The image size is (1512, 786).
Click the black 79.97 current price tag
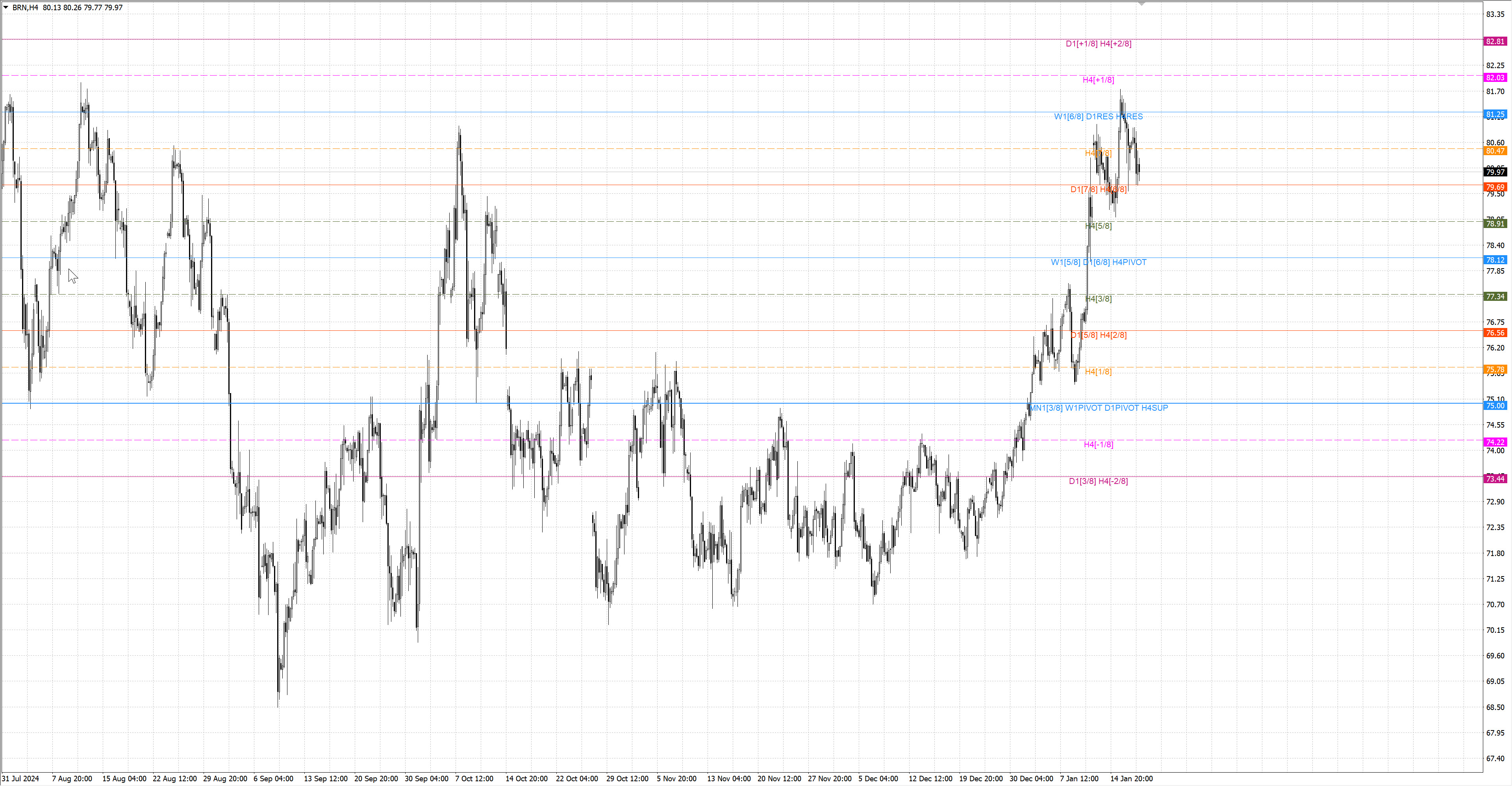[1494, 172]
